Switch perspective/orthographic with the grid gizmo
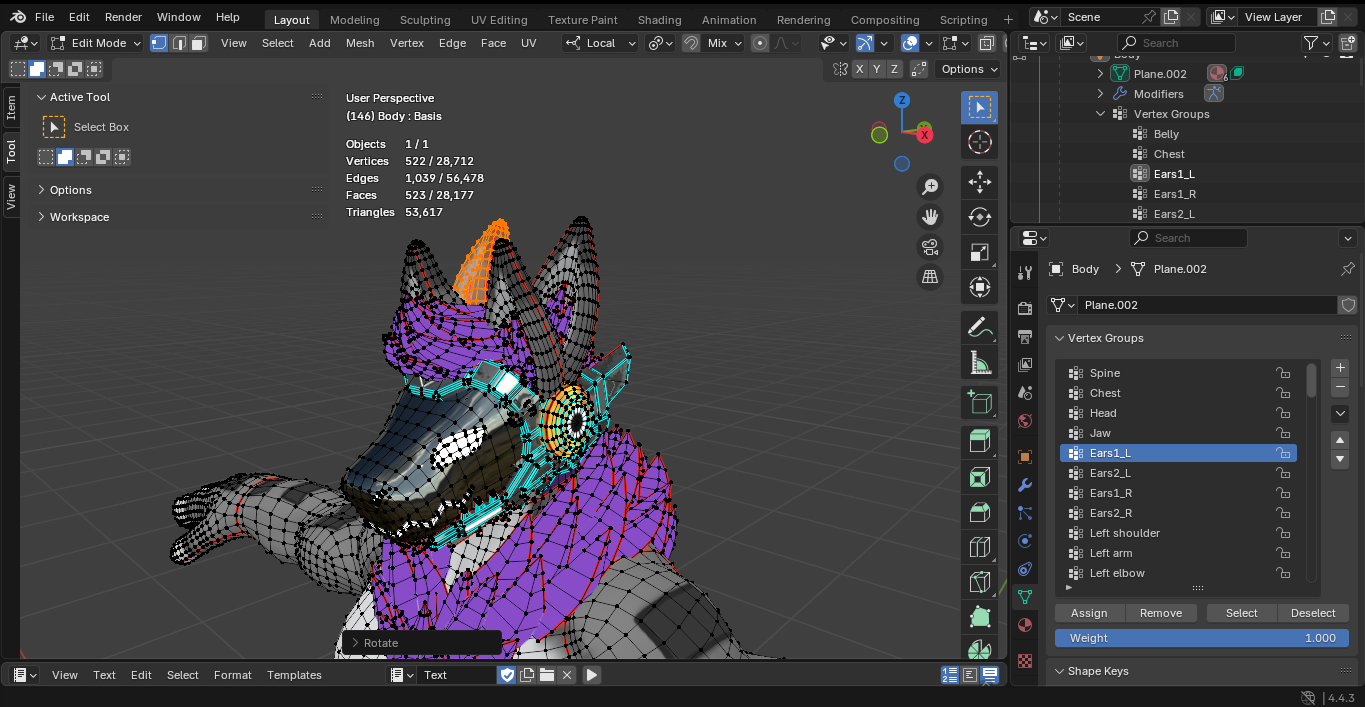This screenshot has width=1365, height=707. (930, 277)
